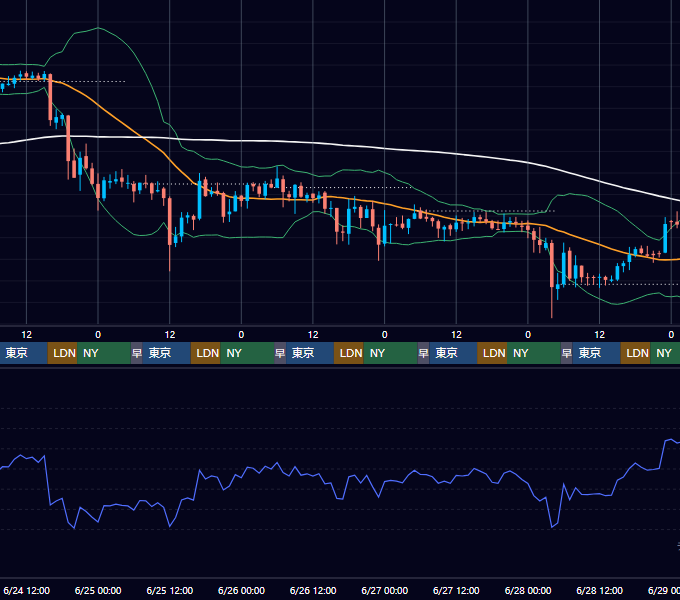Screen dimensions: 680x600
Task: Select the 東京 session block for 6/26
Action: (x=310, y=353)
